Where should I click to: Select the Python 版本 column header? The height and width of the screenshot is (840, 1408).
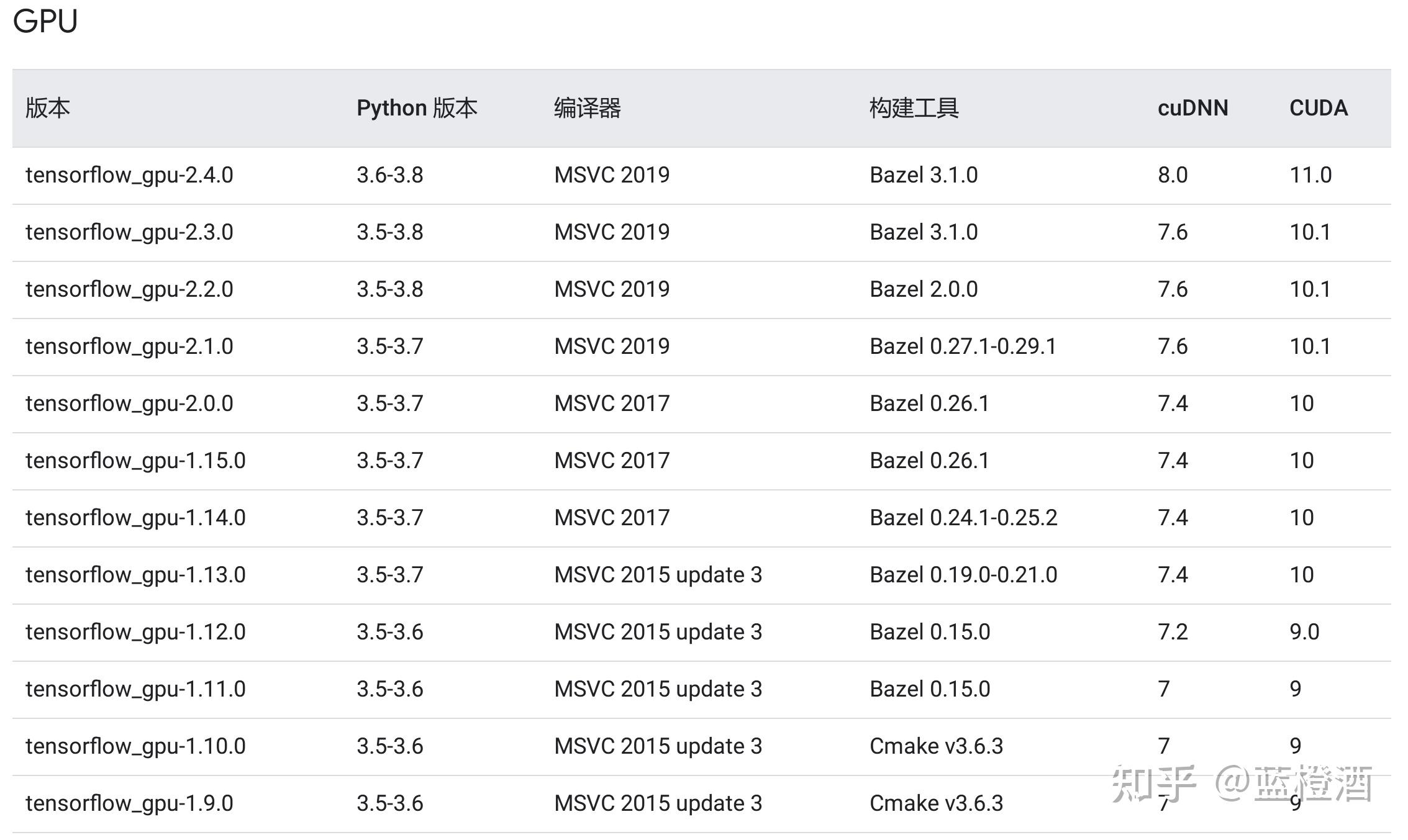(417, 108)
